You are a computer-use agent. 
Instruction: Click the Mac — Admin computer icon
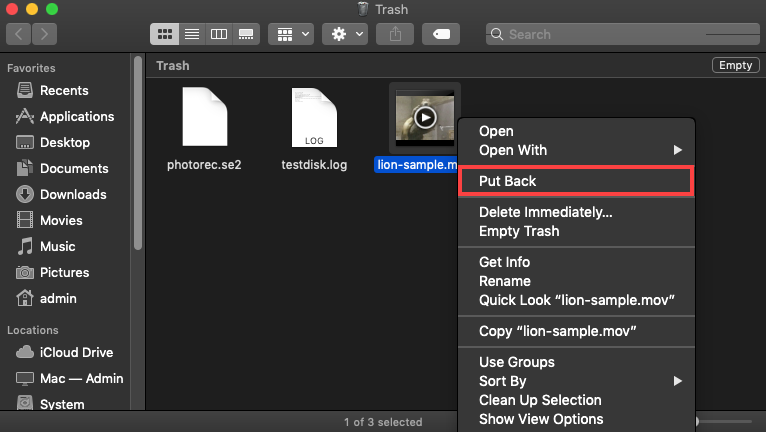click(x=24, y=378)
